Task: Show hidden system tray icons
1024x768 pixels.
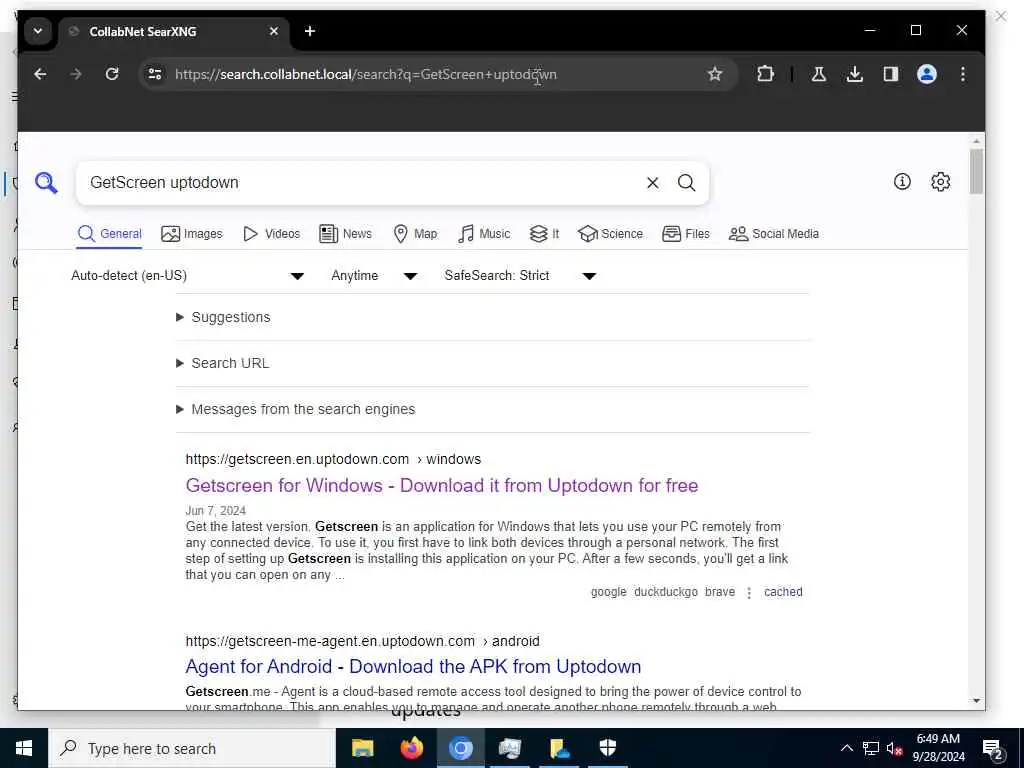Action: [x=846, y=748]
